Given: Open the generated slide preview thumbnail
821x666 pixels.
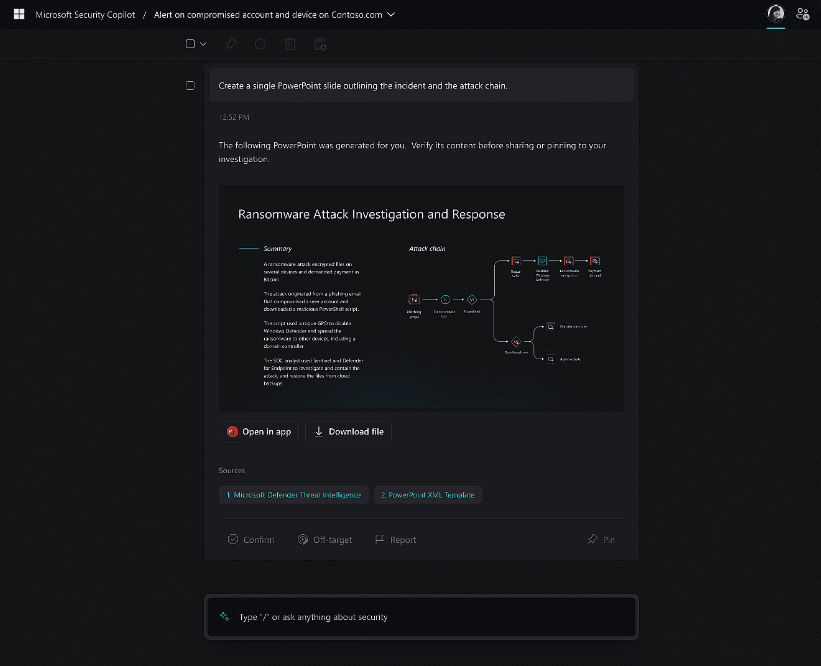Looking at the screenshot, I should click(421, 298).
